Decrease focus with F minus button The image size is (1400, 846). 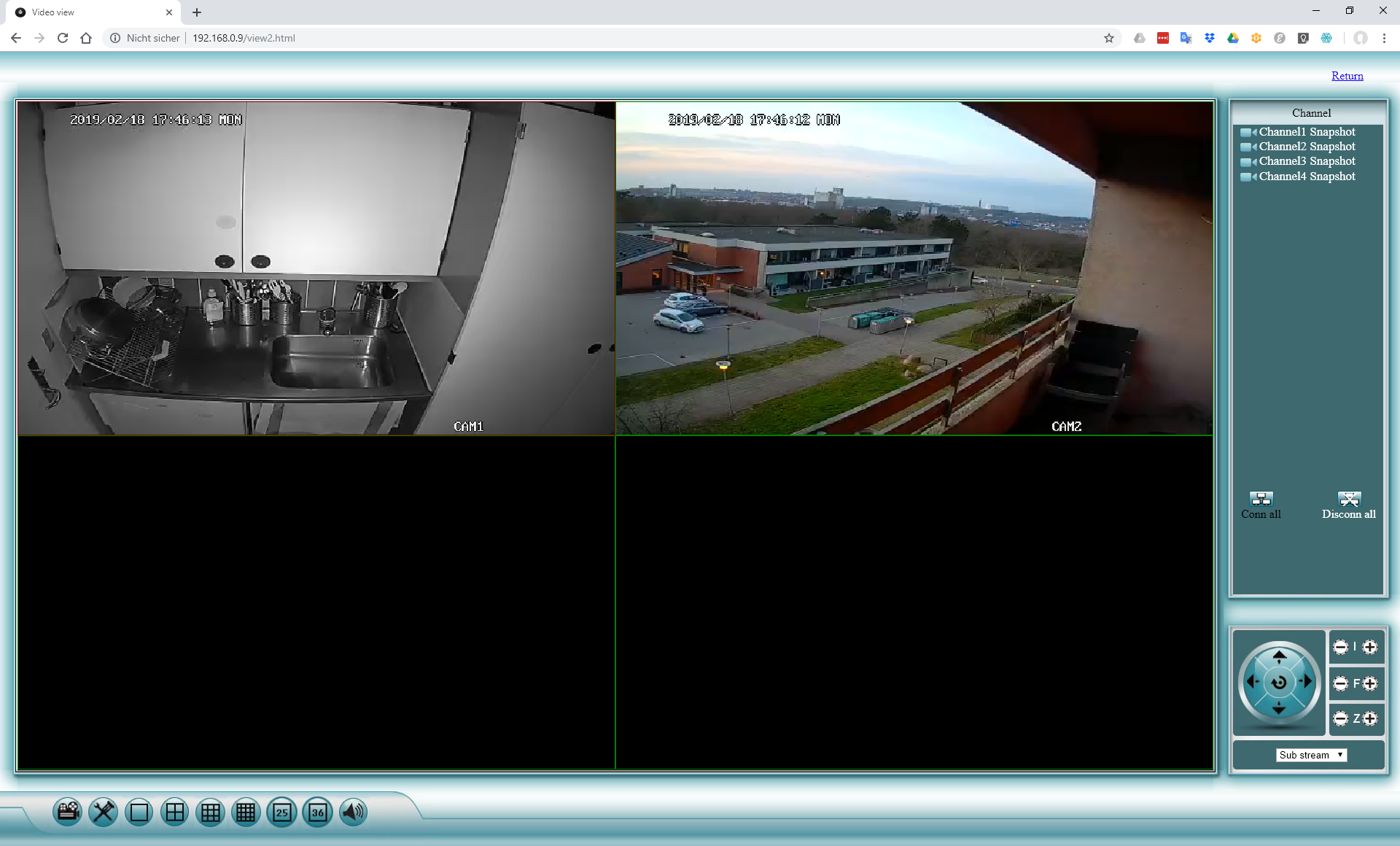1340,683
